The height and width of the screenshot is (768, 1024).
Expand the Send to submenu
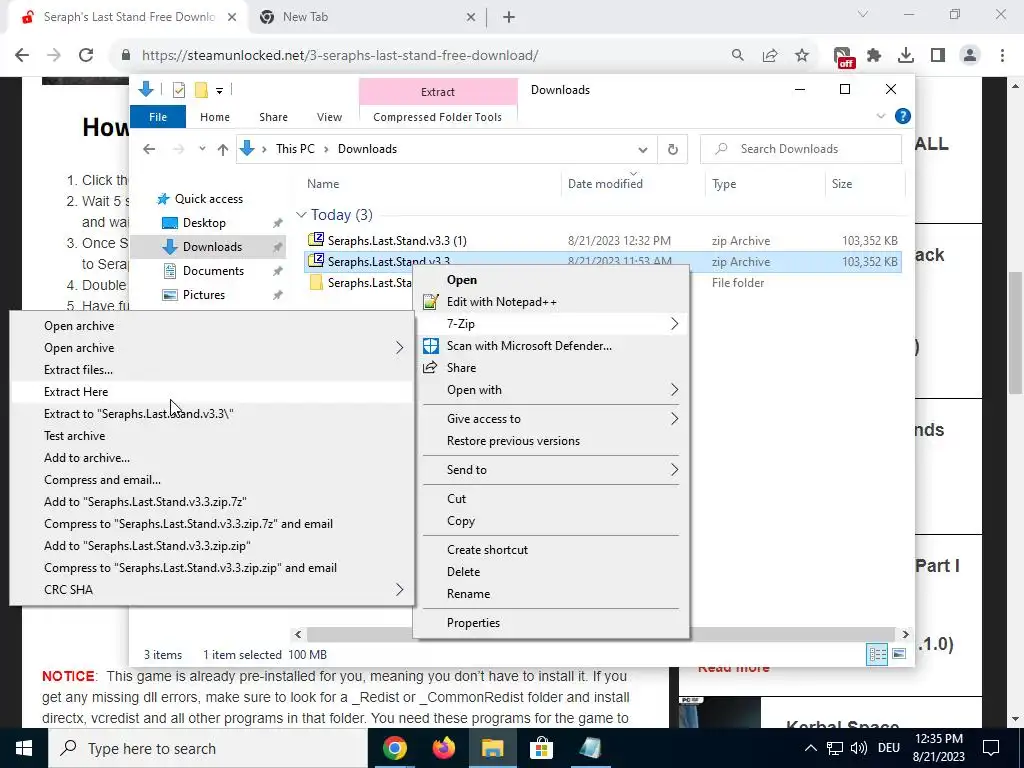[x=551, y=470]
